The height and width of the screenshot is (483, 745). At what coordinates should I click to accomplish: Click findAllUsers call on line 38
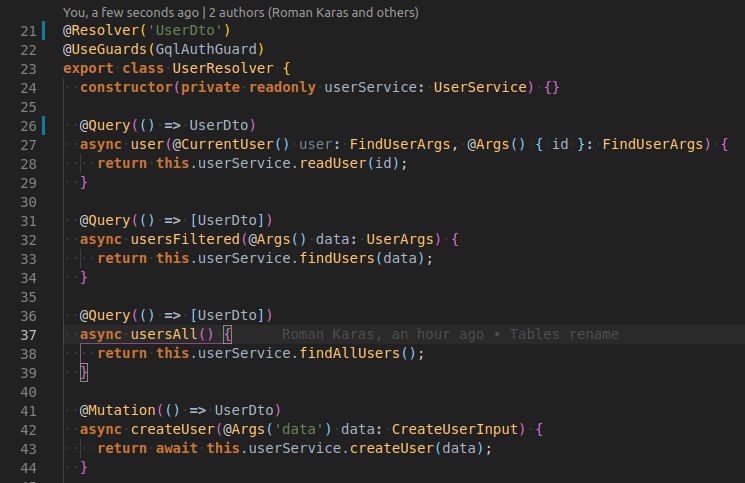(x=350, y=353)
